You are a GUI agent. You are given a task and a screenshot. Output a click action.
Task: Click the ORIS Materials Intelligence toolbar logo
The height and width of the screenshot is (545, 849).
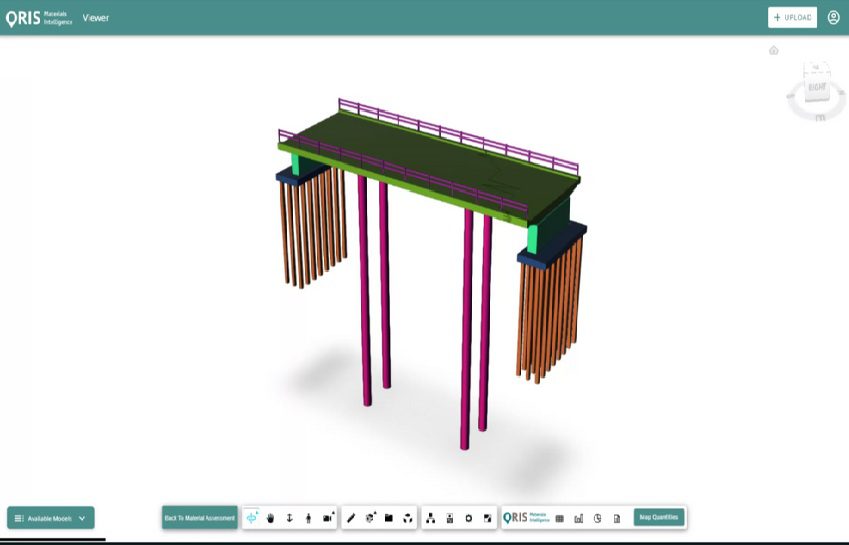point(526,517)
